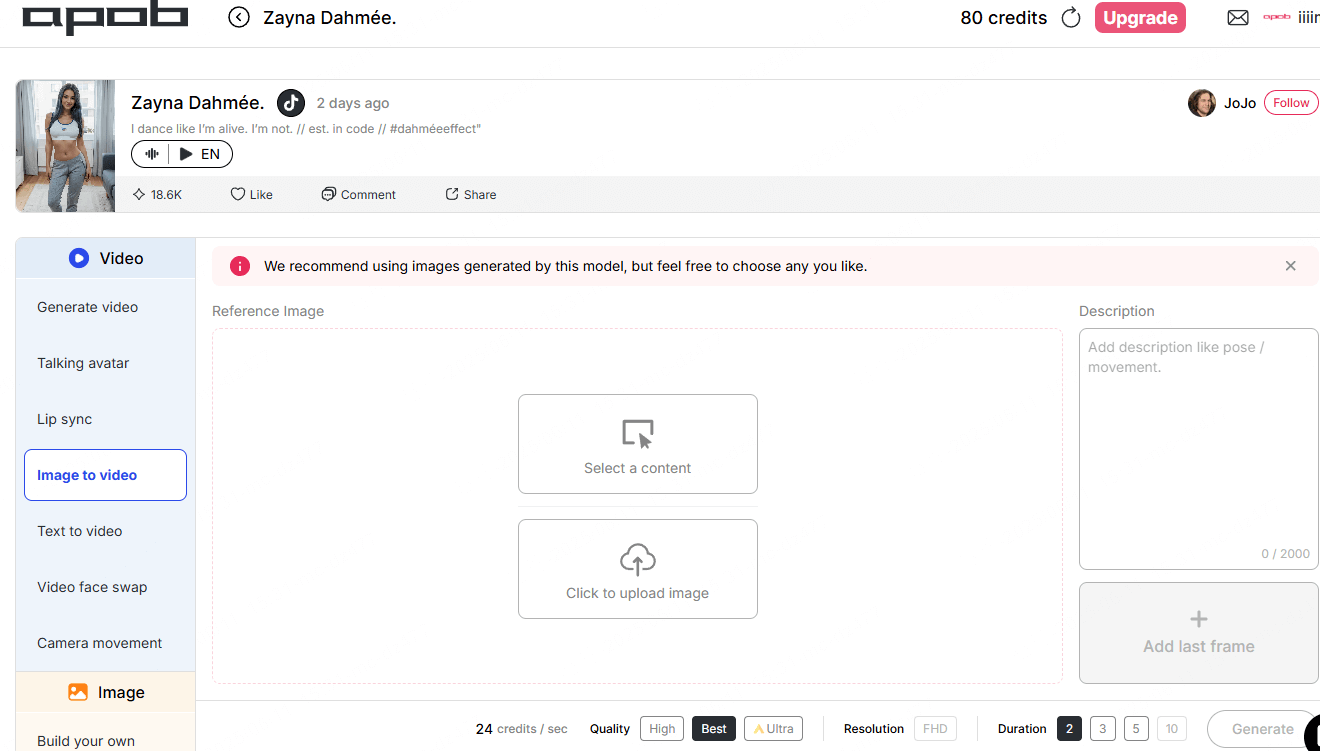This screenshot has height=751, width=1320.
Task: Open the Comment section
Action: (359, 194)
